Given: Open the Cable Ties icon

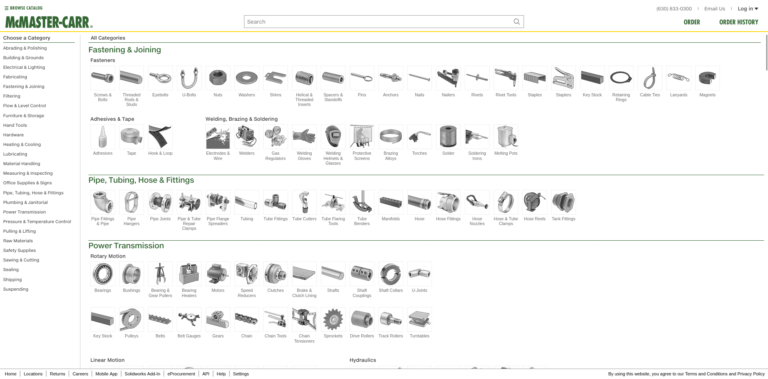Looking at the screenshot, I should [x=650, y=78].
